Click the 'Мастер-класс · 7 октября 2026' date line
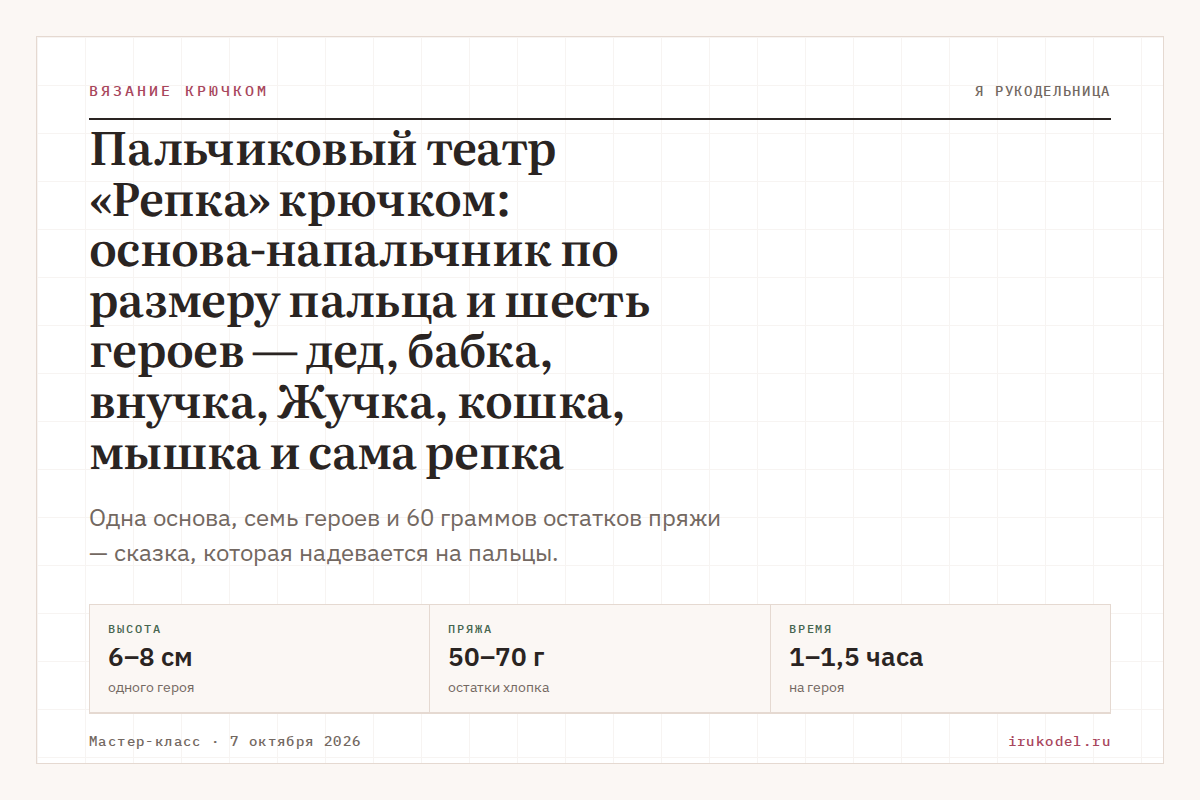1200x800 pixels. pyautogui.click(x=225, y=742)
